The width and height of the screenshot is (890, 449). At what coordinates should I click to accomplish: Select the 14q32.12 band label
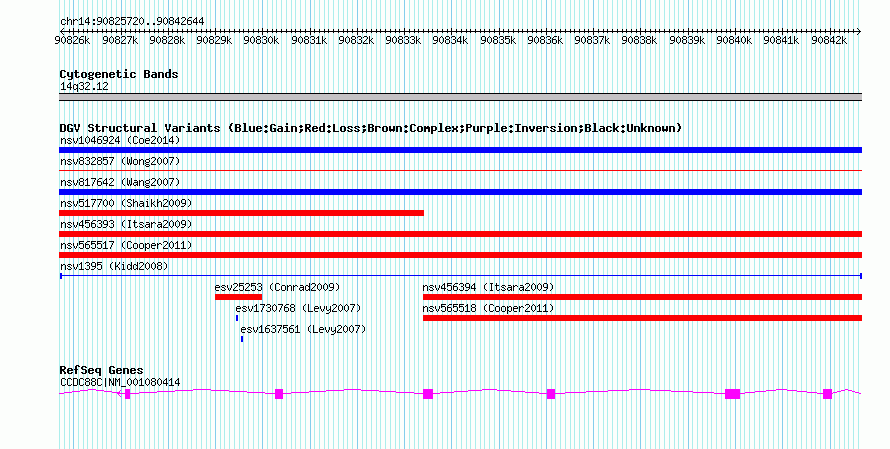pyautogui.click(x=84, y=87)
